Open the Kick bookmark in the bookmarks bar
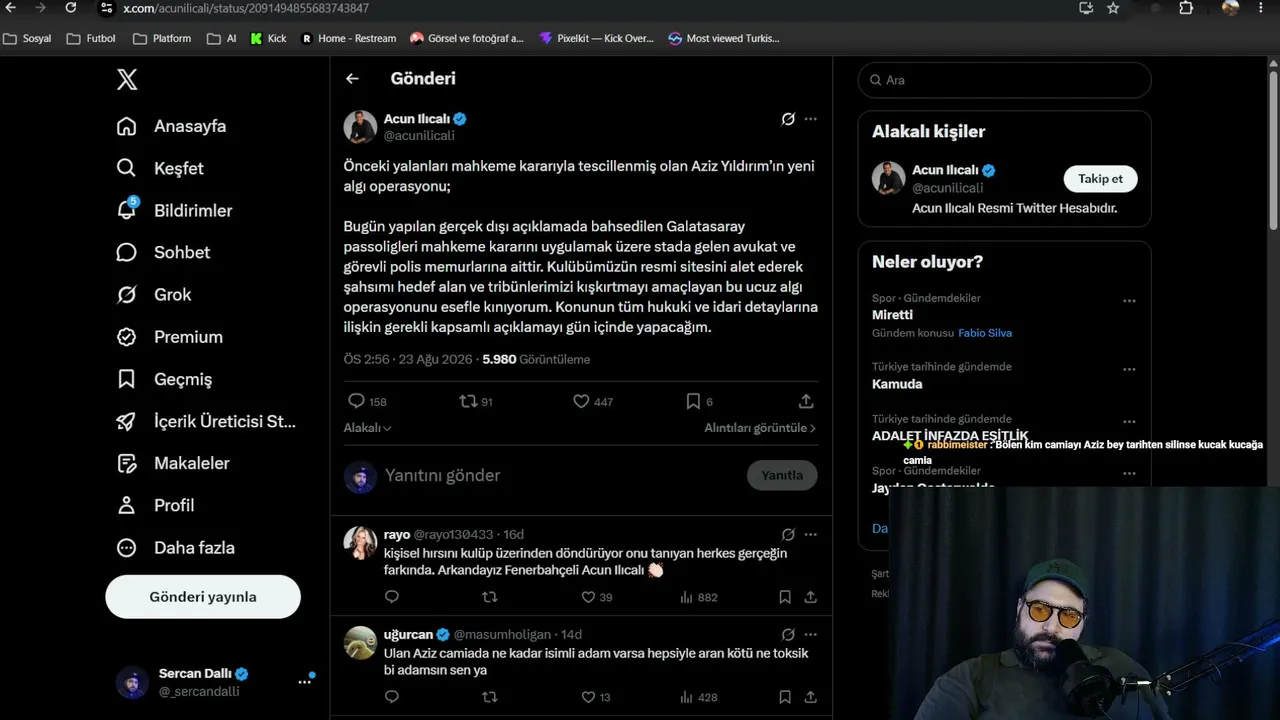Image resolution: width=1280 pixels, height=720 pixels. [268, 38]
